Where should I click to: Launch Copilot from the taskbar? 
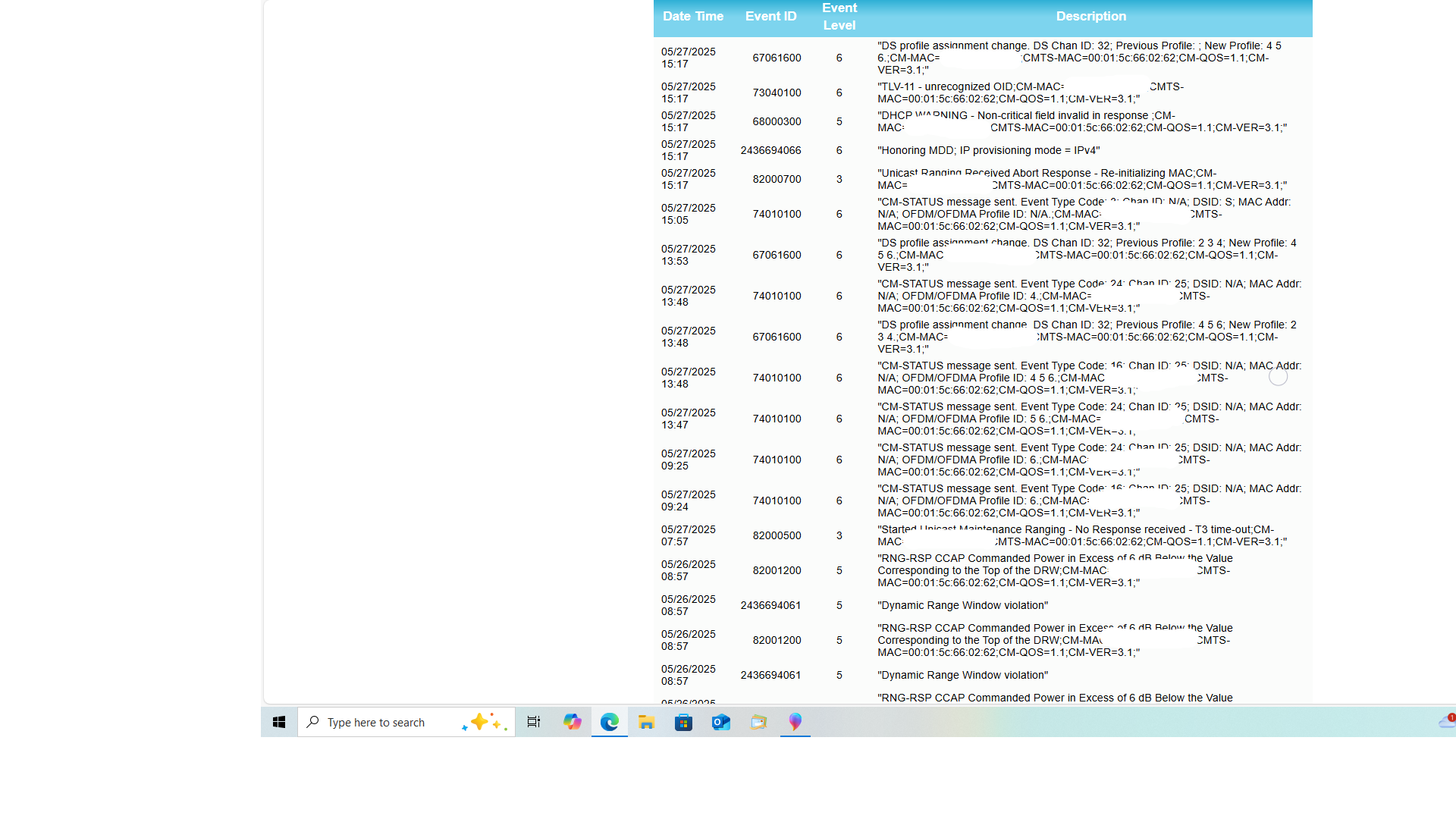[573, 722]
